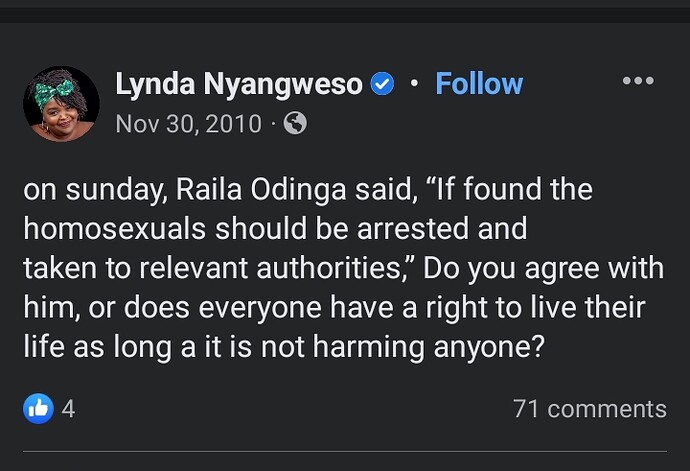Open the three-dot post options menu
The image size is (690, 471).
coord(637,82)
